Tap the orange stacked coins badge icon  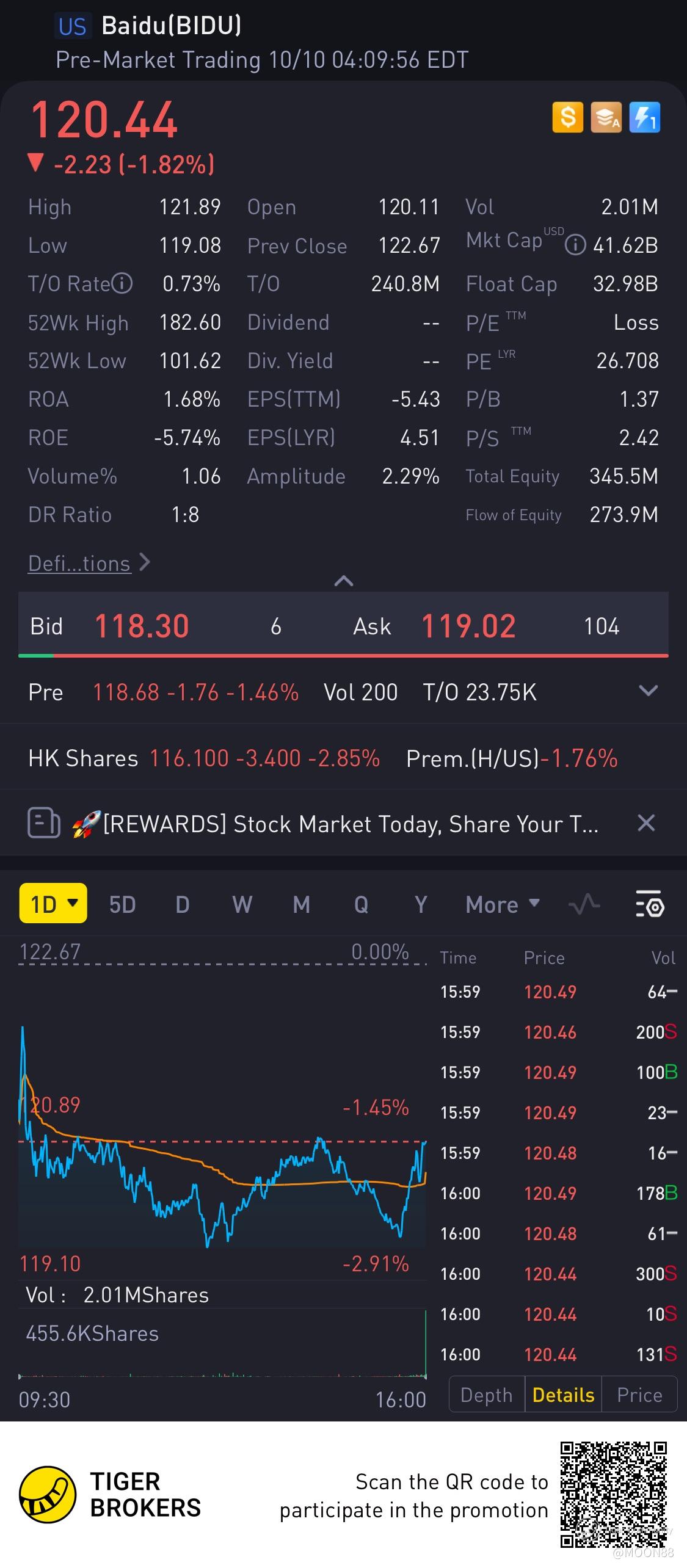tap(606, 117)
